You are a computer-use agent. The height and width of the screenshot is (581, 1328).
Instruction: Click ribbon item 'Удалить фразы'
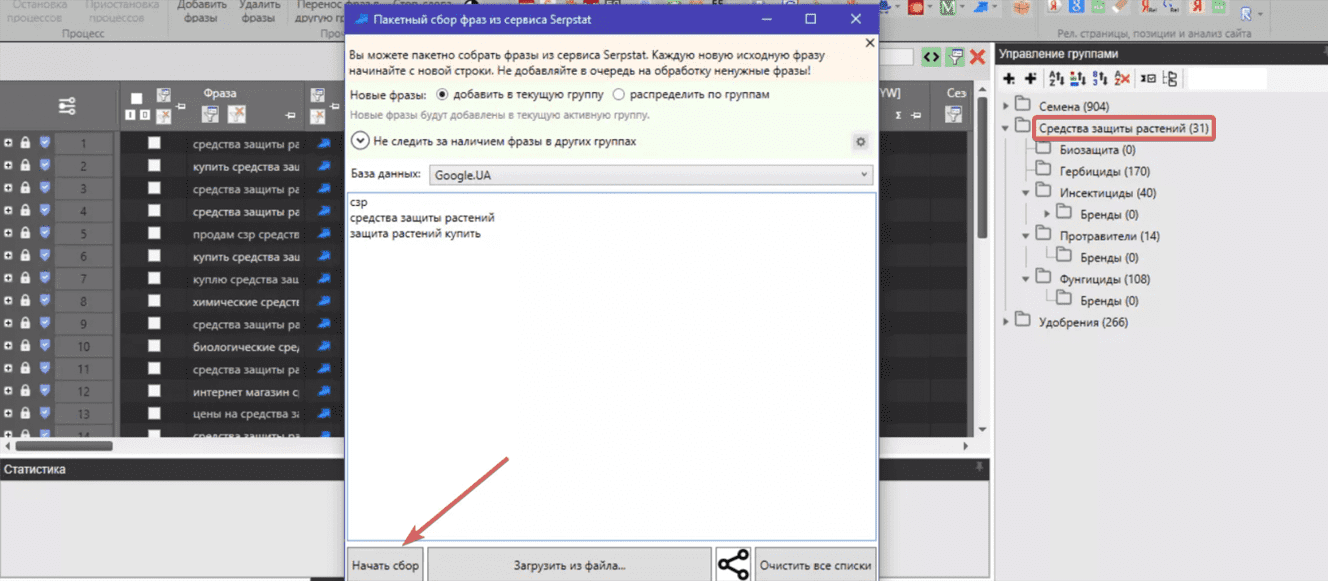[260, 11]
